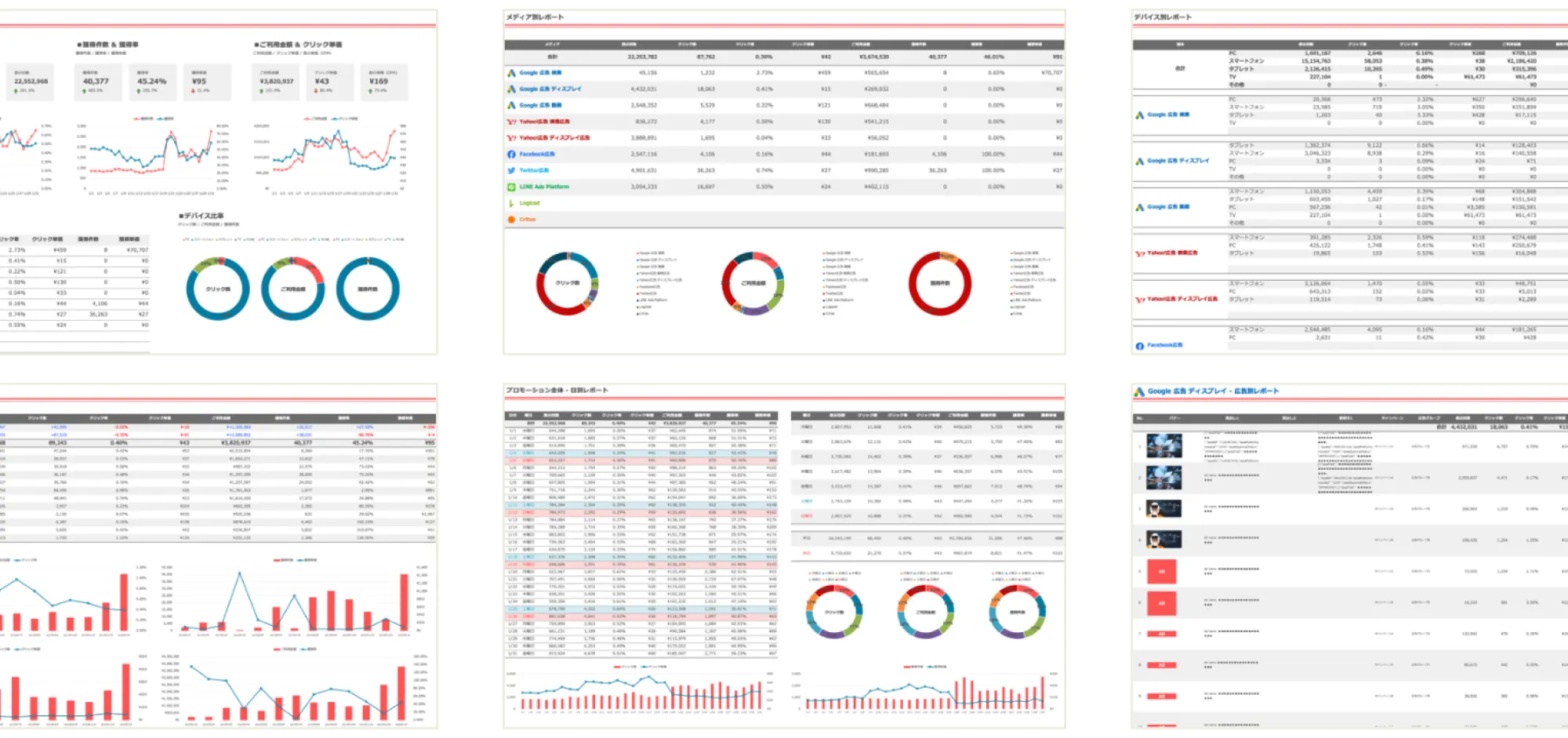
Task: Click ¥3,674,530 total in media report
Action: point(873,56)
